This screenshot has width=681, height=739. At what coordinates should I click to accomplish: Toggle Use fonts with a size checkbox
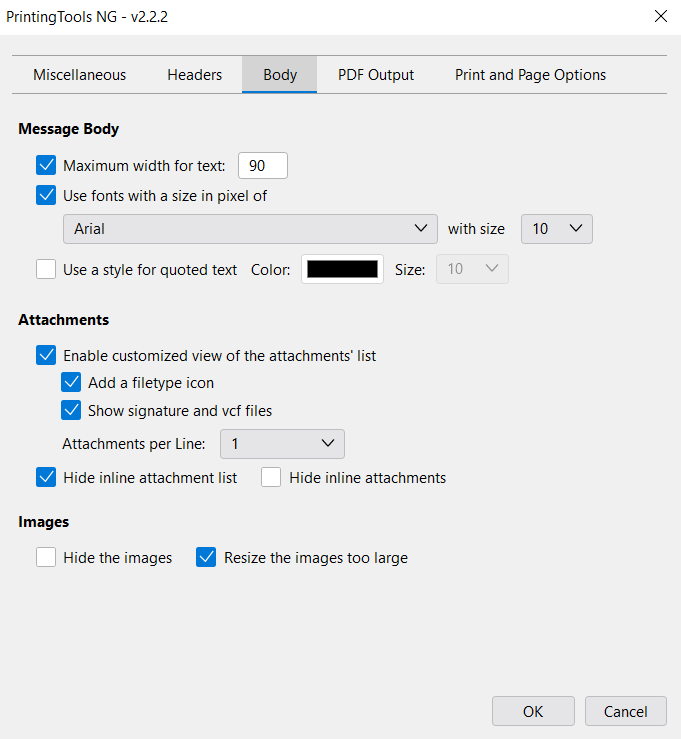click(46, 195)
